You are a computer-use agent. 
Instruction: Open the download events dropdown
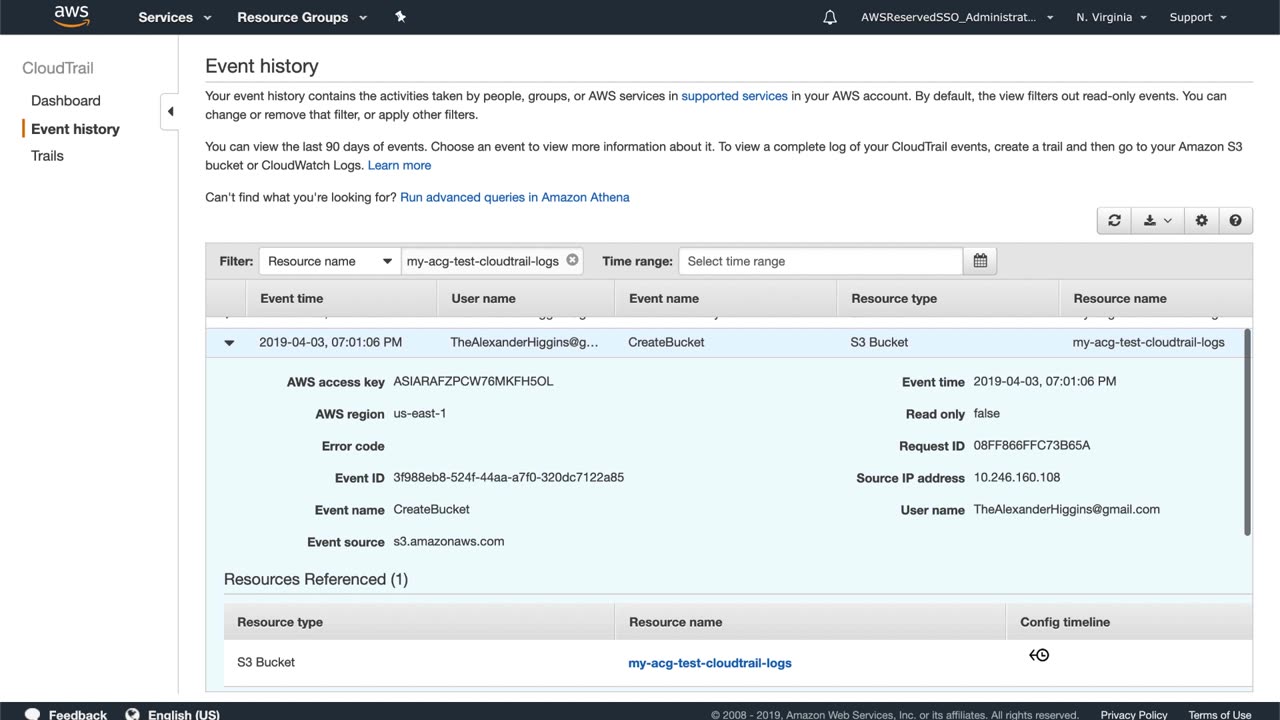coord(1157,221)
